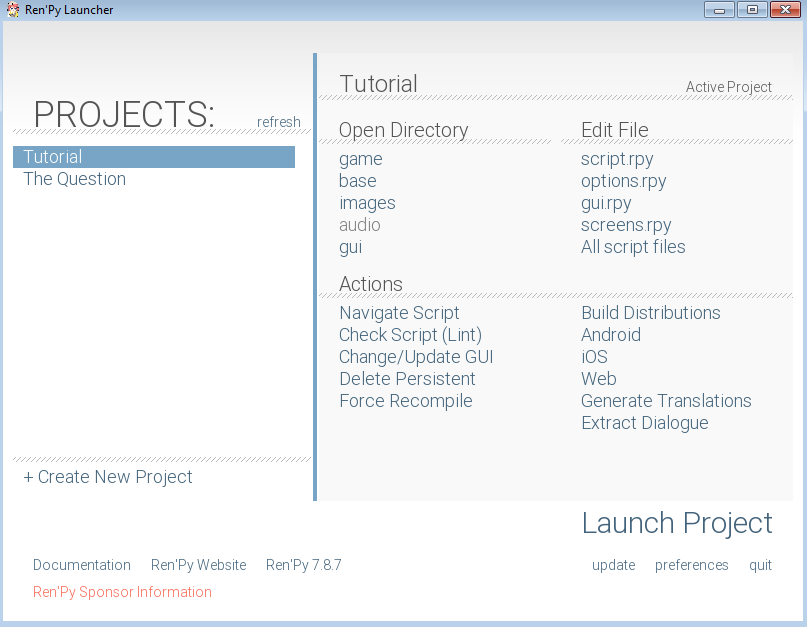Select the Tutorial project in the list
The image size is (807, 627).
(154, 157)
